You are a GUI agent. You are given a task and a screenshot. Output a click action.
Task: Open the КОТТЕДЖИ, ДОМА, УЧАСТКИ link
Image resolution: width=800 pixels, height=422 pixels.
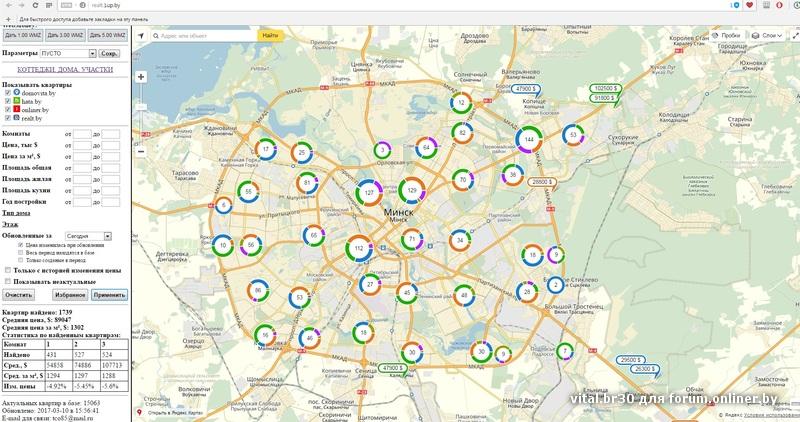[x=64, y=70]
